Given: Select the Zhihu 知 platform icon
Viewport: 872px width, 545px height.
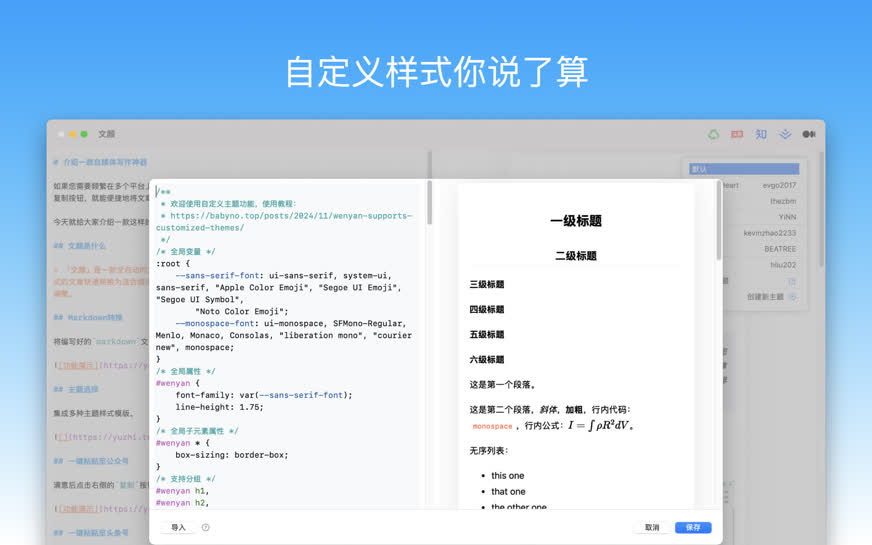Looking at the screenshot, I should pos(761,134).
